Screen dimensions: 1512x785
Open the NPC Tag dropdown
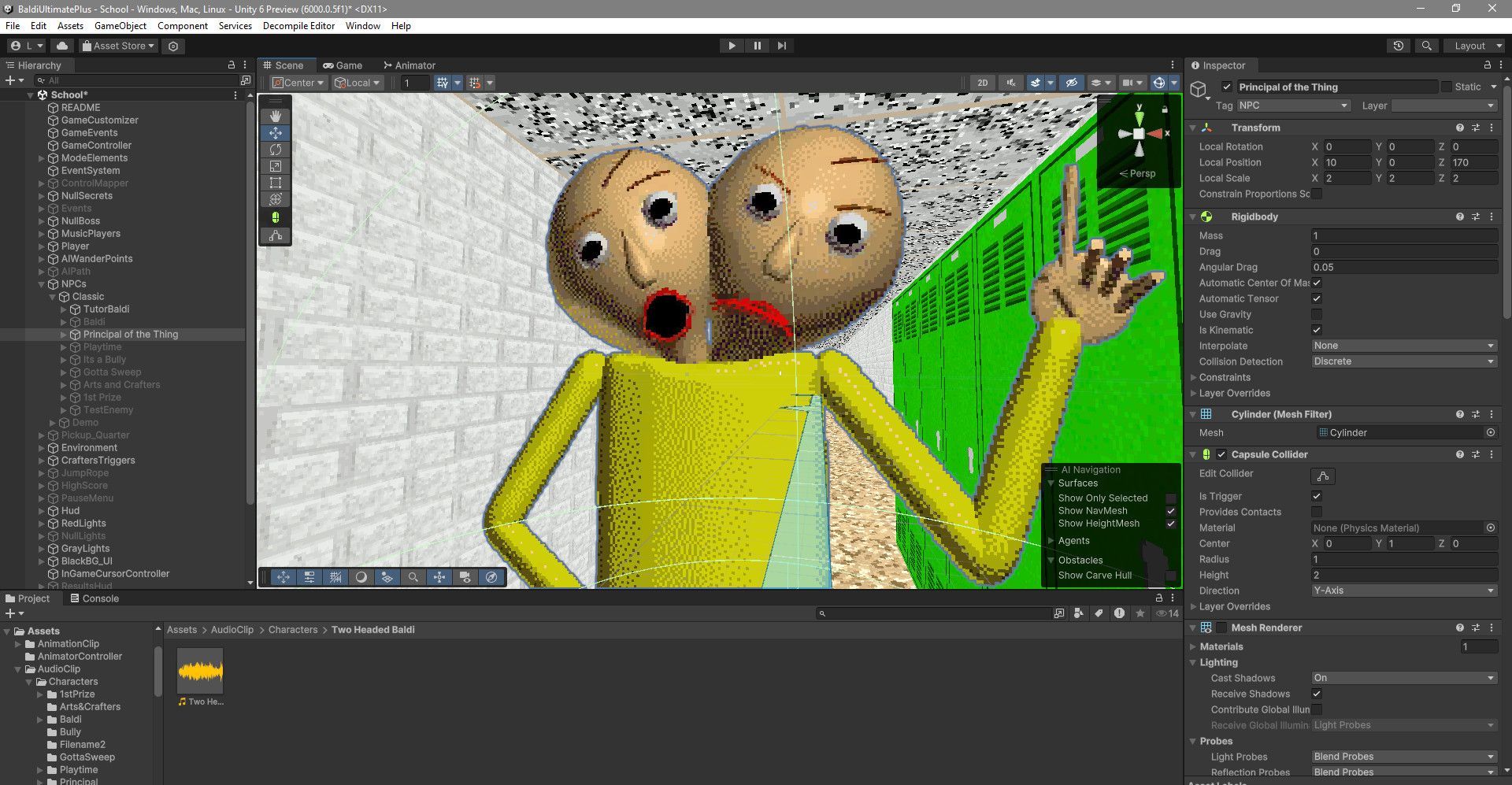(1291, 105)
